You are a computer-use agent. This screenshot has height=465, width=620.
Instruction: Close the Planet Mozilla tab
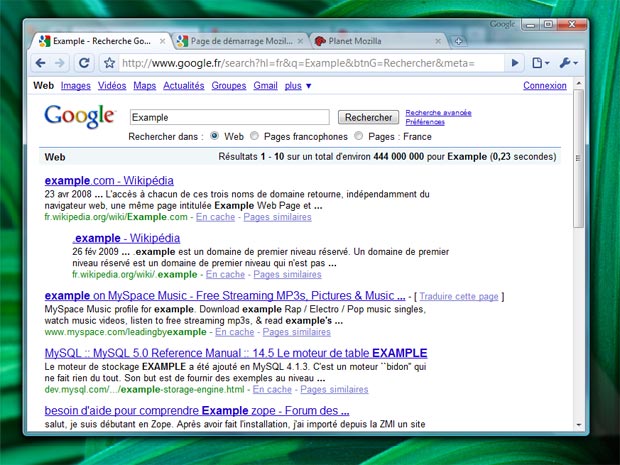pyautogui.click(x=438, y=41)
